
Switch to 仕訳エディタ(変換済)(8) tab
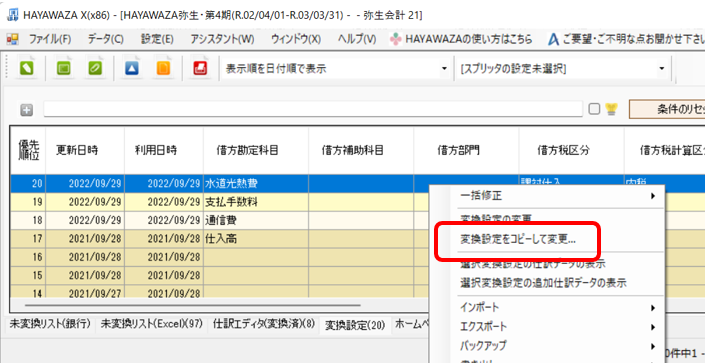(264, 324)
